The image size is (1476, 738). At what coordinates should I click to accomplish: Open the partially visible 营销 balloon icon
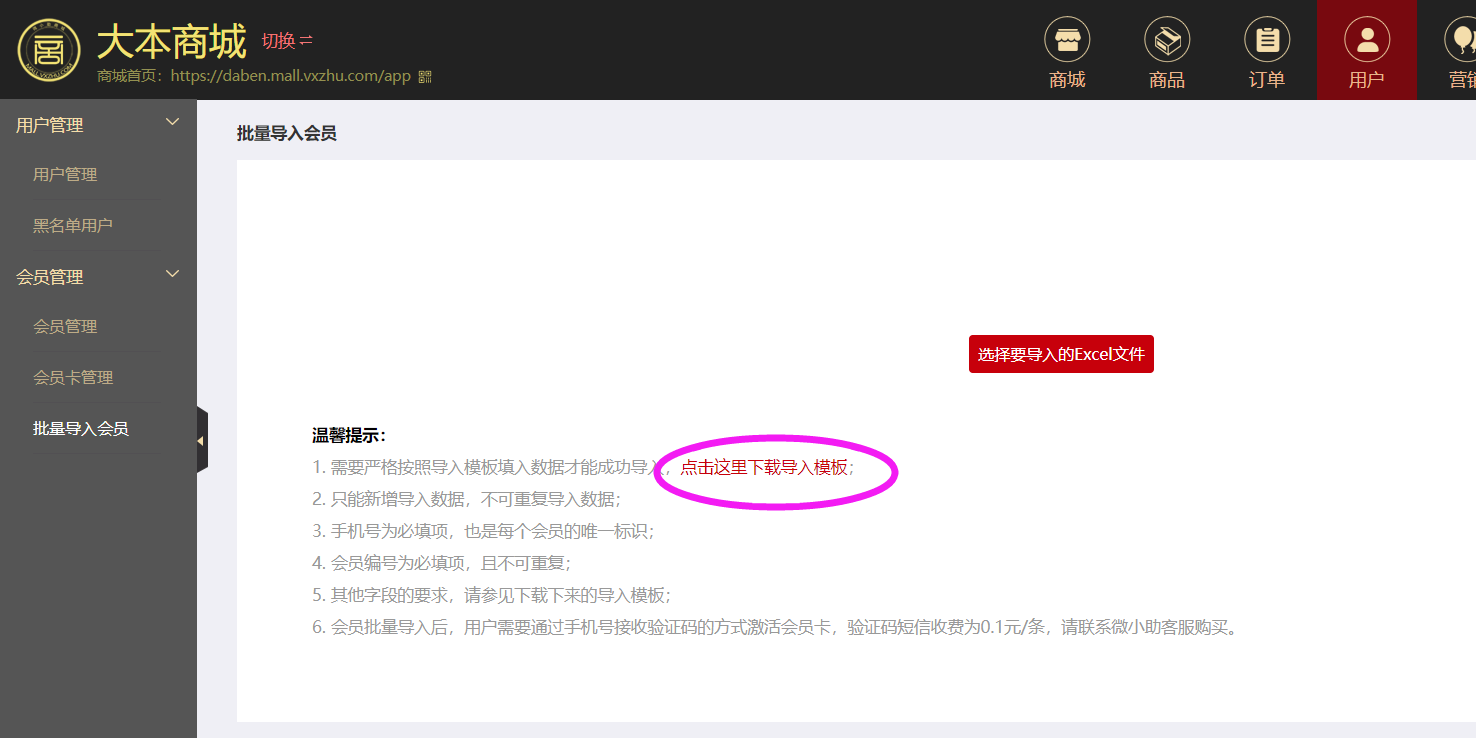(x=1462, y=41)
